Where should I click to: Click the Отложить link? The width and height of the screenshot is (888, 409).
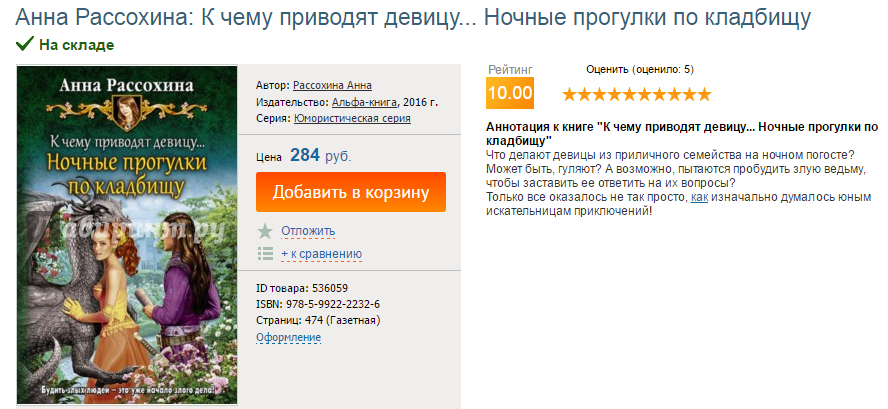point(308,231)
